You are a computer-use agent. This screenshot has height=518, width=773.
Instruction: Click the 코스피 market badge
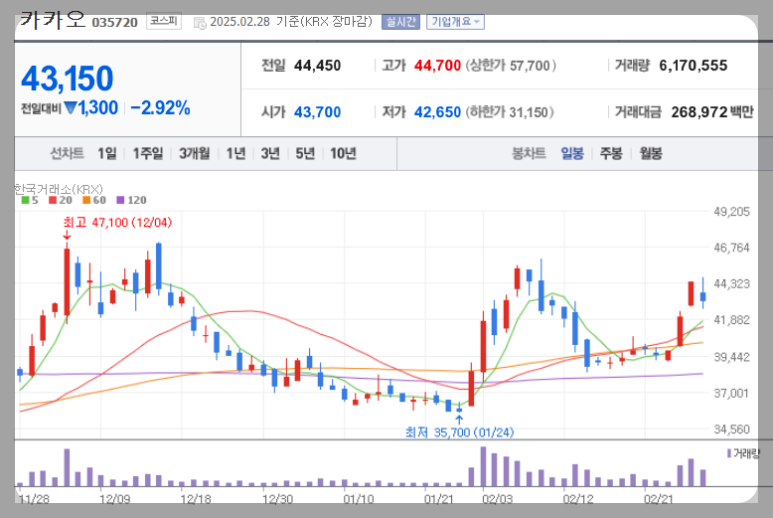[164, 21]
